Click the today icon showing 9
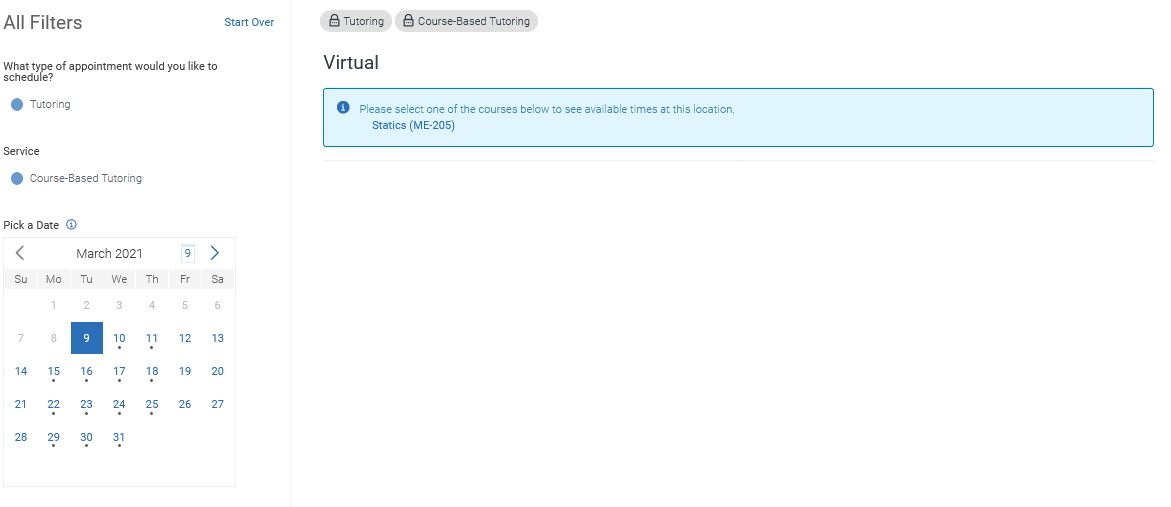The height and width of the screenshot is (507, 1171). 187,253
